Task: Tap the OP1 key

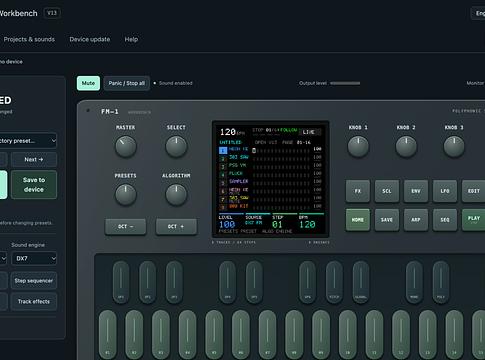Action: click(x=121, y=282)
